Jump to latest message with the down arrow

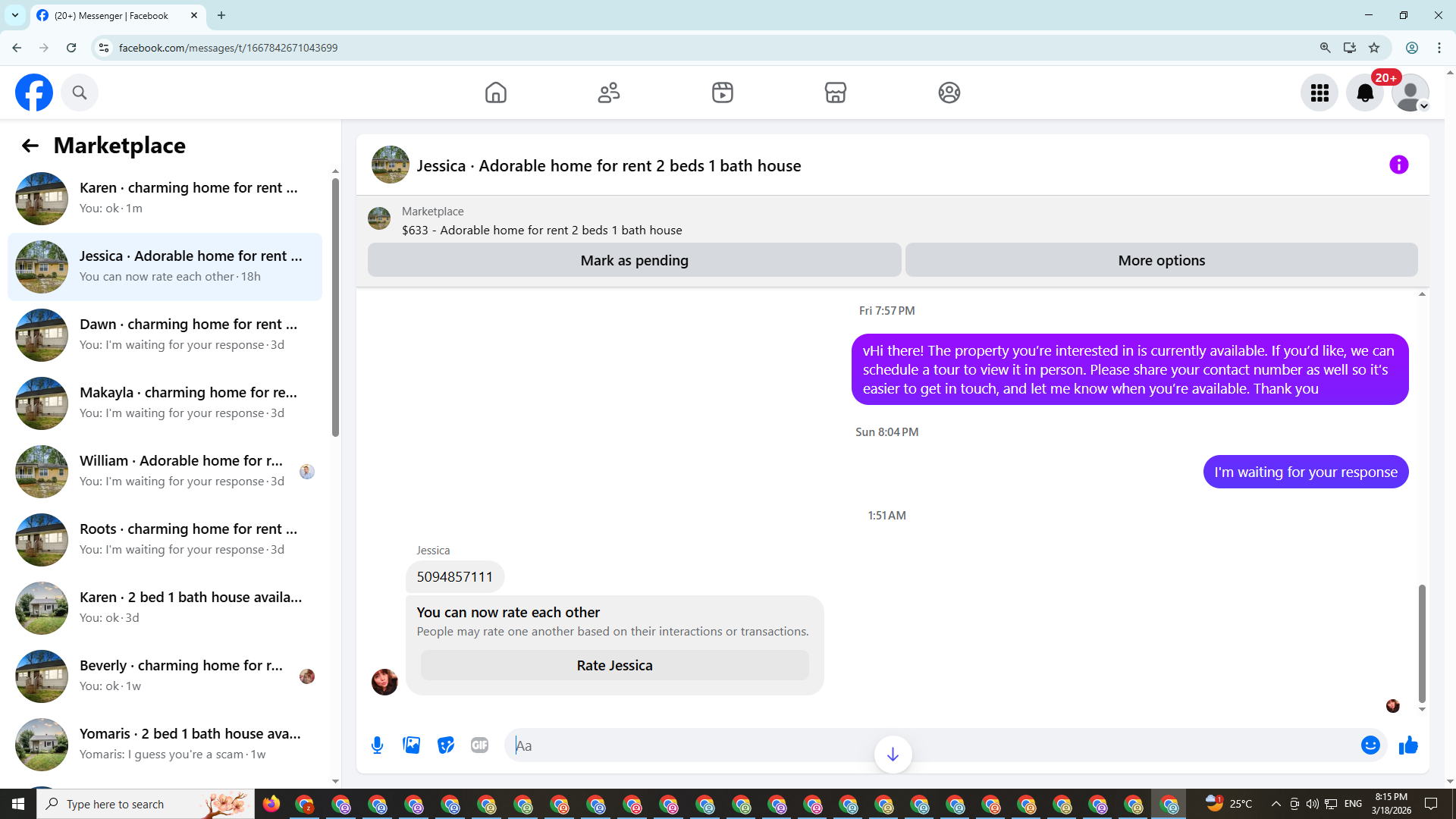[x=893, y=754]
